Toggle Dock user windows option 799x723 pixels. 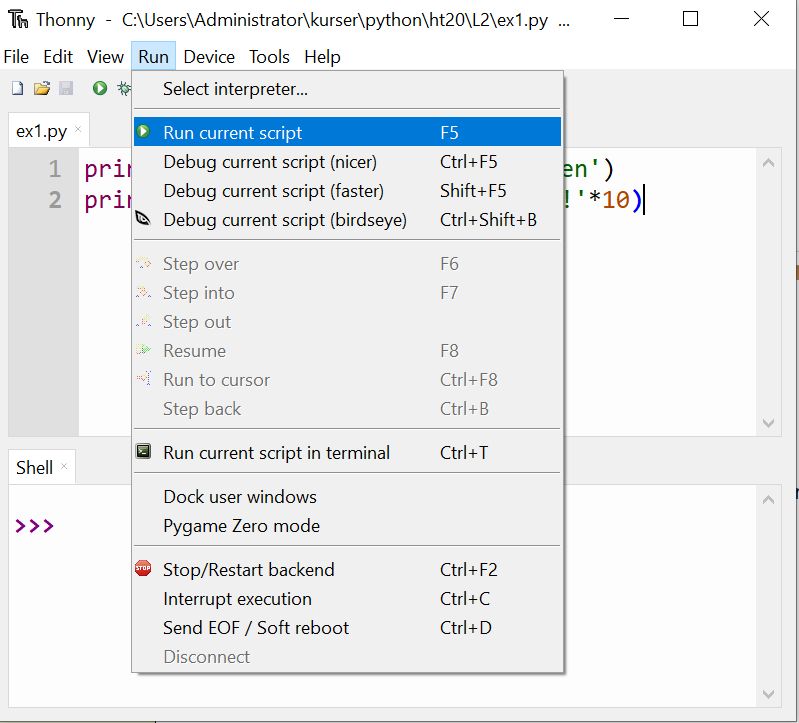click(347, 497)
